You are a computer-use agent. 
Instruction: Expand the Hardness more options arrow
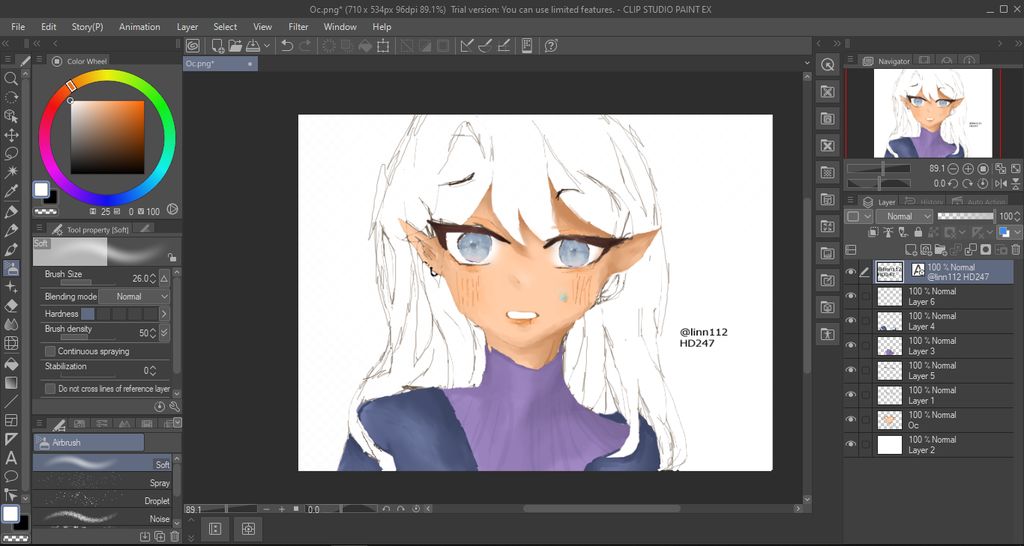(x=164, y=314)
